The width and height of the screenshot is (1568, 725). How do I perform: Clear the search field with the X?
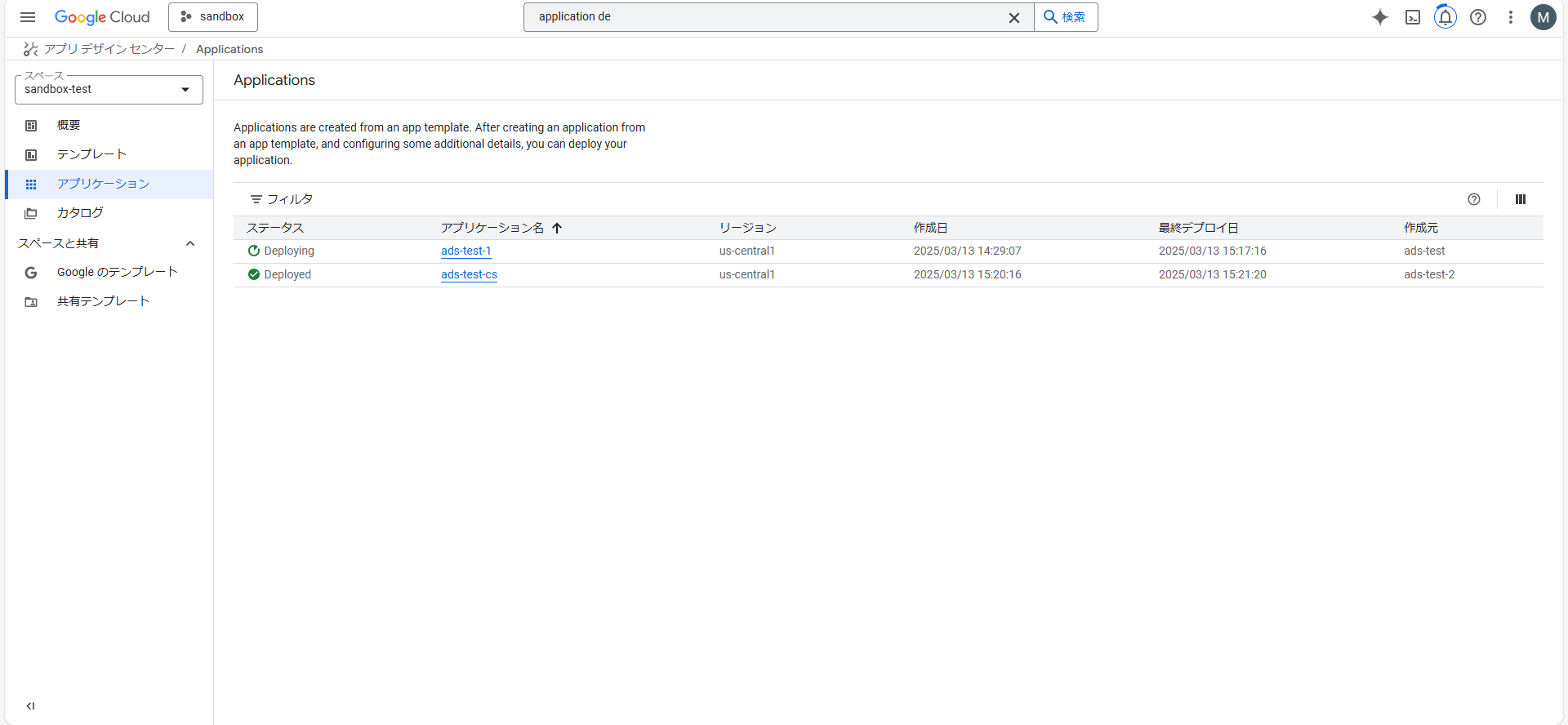pyautogui.click(x=1014, y=17)
